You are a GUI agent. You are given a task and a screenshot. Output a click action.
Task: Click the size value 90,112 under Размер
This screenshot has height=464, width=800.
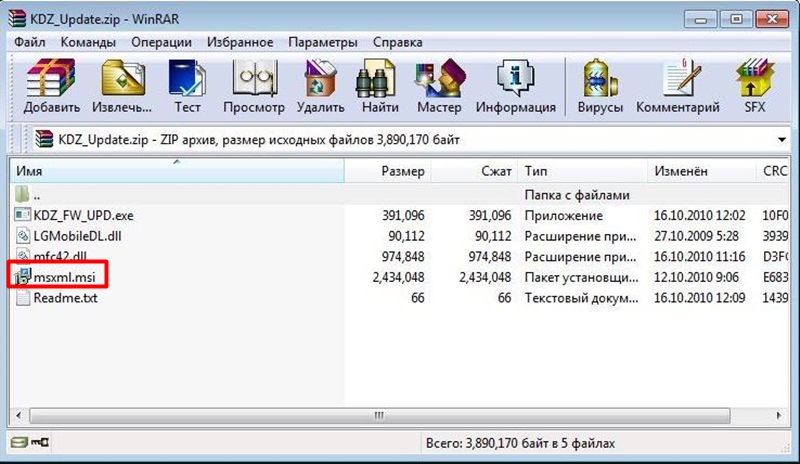(x=406, y=236)
